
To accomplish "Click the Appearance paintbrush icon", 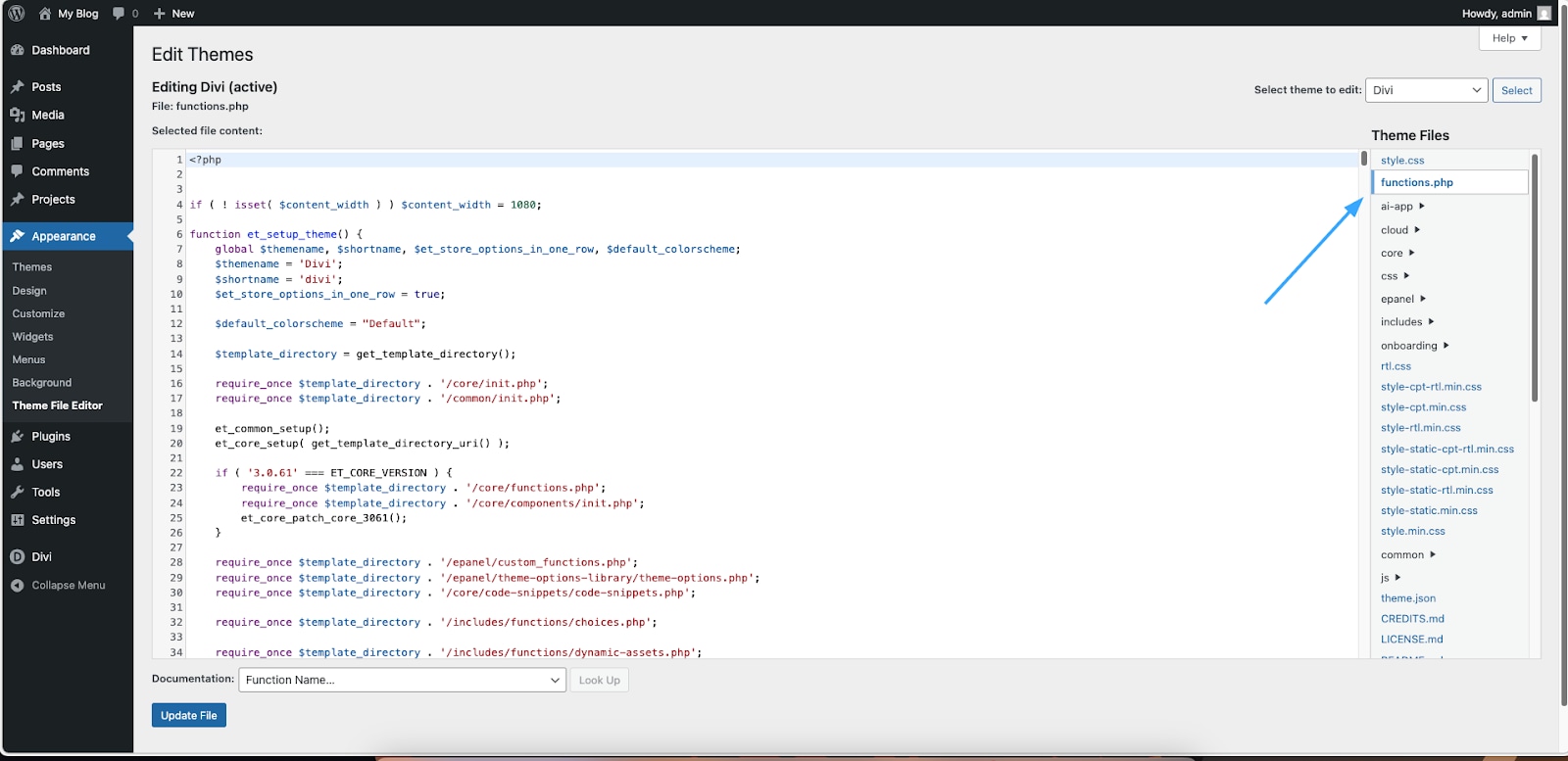I will (18, 236).
